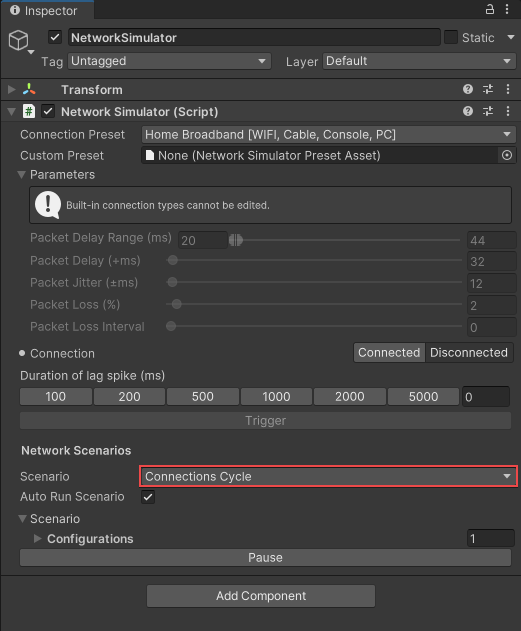This screenshot has height=631, width=521.
Task: Enable the Static checkbox
Action: [x=451, y=37]
